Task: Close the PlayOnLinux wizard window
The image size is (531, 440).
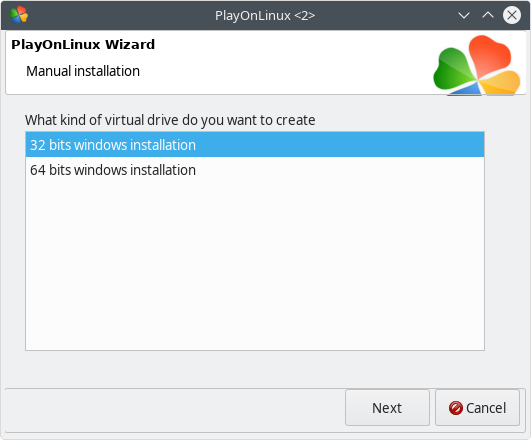Action: pyautogui.click(x=512, y=15)
